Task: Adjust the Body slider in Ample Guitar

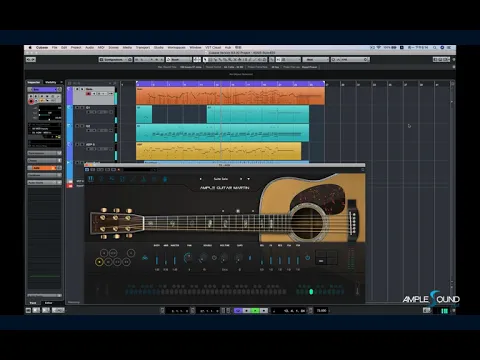Action: [157, 260]
